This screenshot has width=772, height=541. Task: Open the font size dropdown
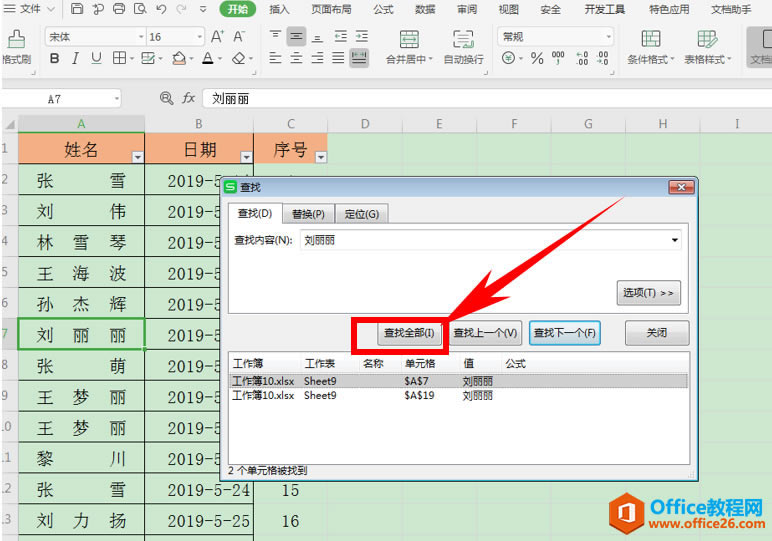(x=199, y=37)
